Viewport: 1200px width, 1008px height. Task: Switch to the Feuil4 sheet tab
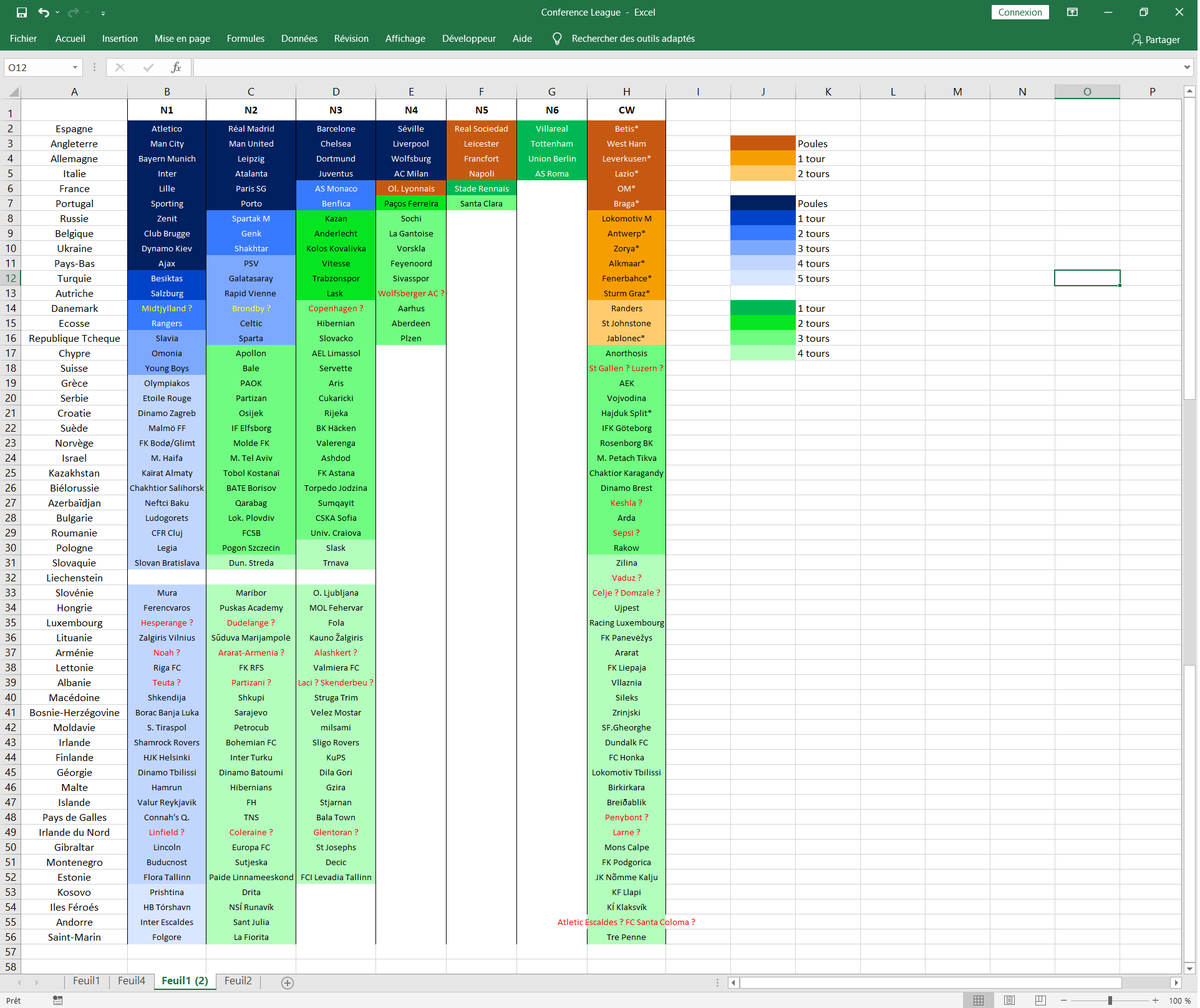[131, 981]
